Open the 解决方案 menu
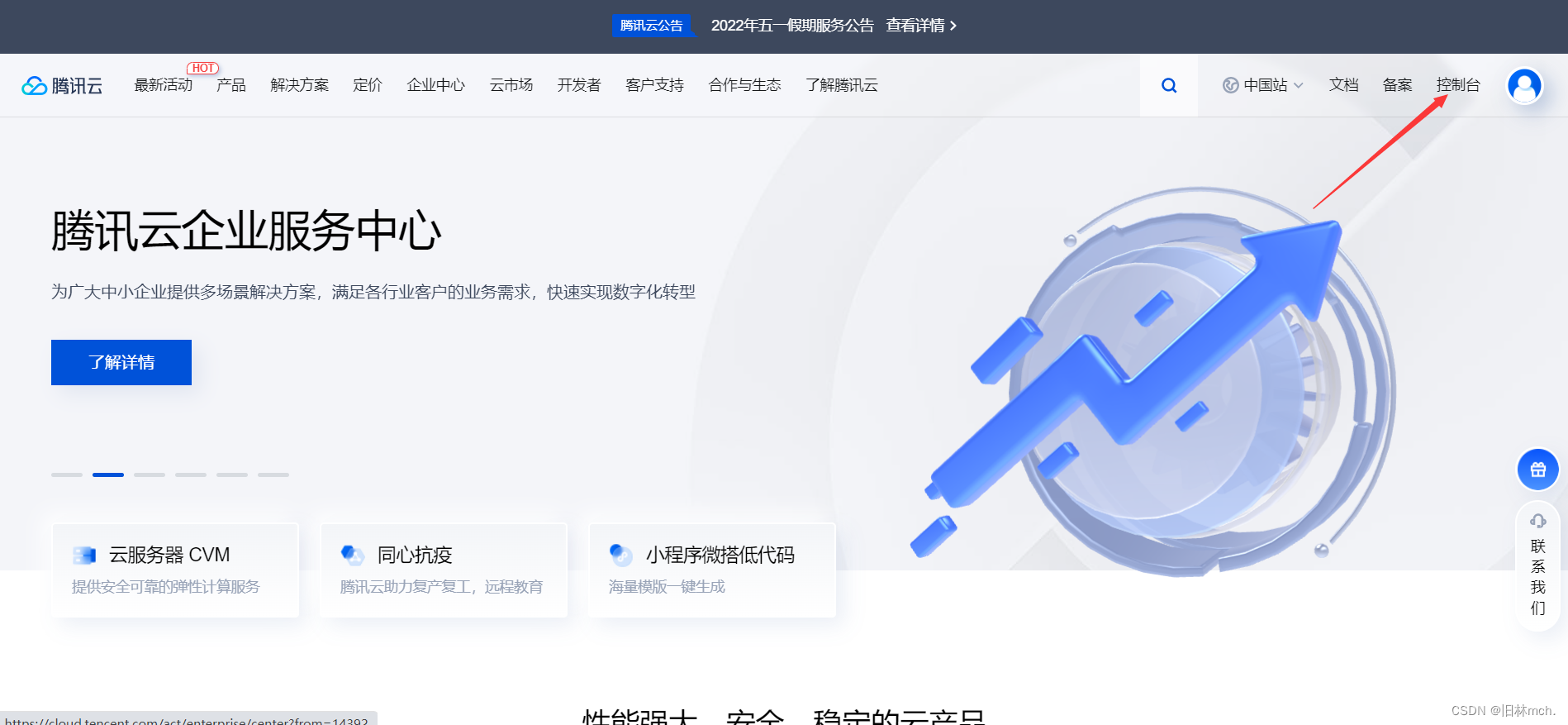The image size is (1568, 725). pyautogui.click(x=300, y=85)
